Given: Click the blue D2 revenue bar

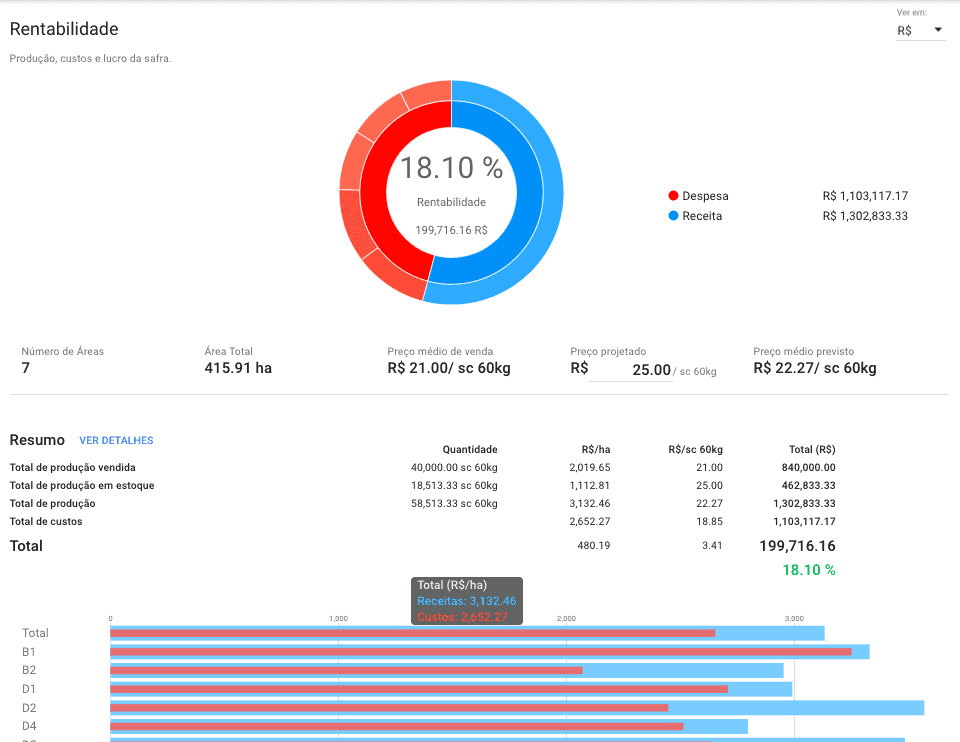Looking at the screenshot, I should click(x=800, y=707).
